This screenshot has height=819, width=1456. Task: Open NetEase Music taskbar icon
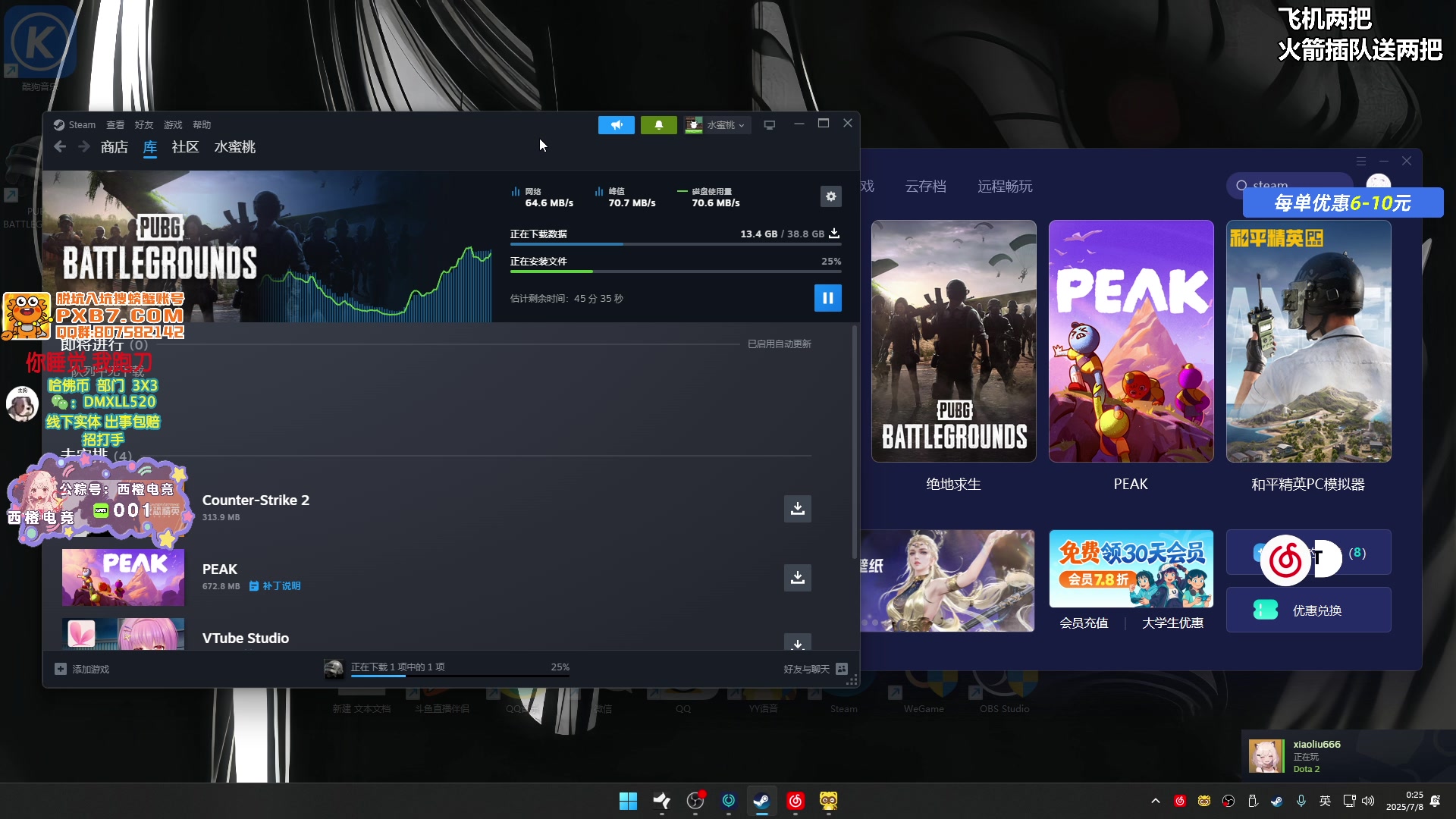pos(795,801)
